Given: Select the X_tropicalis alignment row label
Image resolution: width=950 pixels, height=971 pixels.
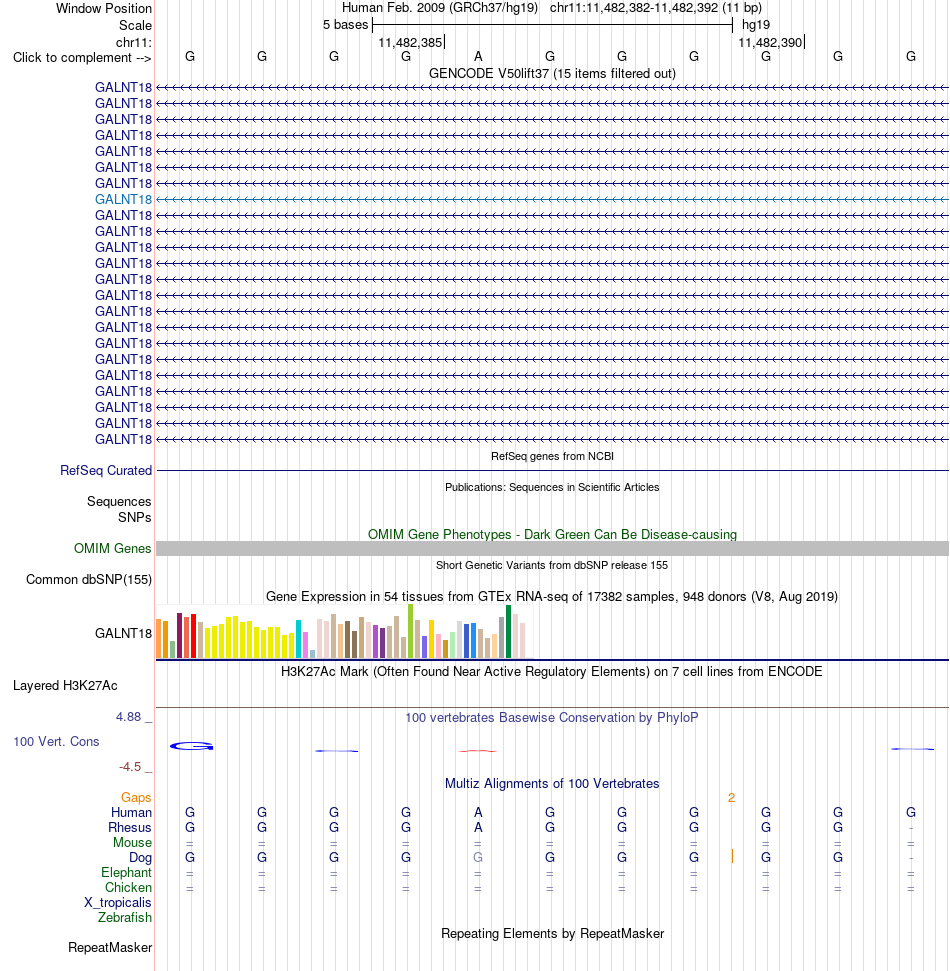Looking at the screenshot, I should [118, 902].
